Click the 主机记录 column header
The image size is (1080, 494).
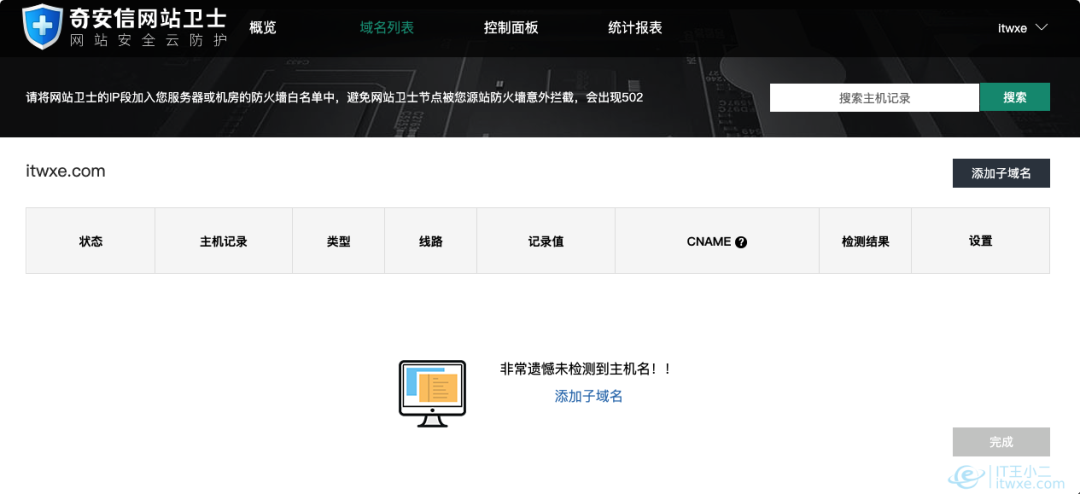[x=224, y=241]
